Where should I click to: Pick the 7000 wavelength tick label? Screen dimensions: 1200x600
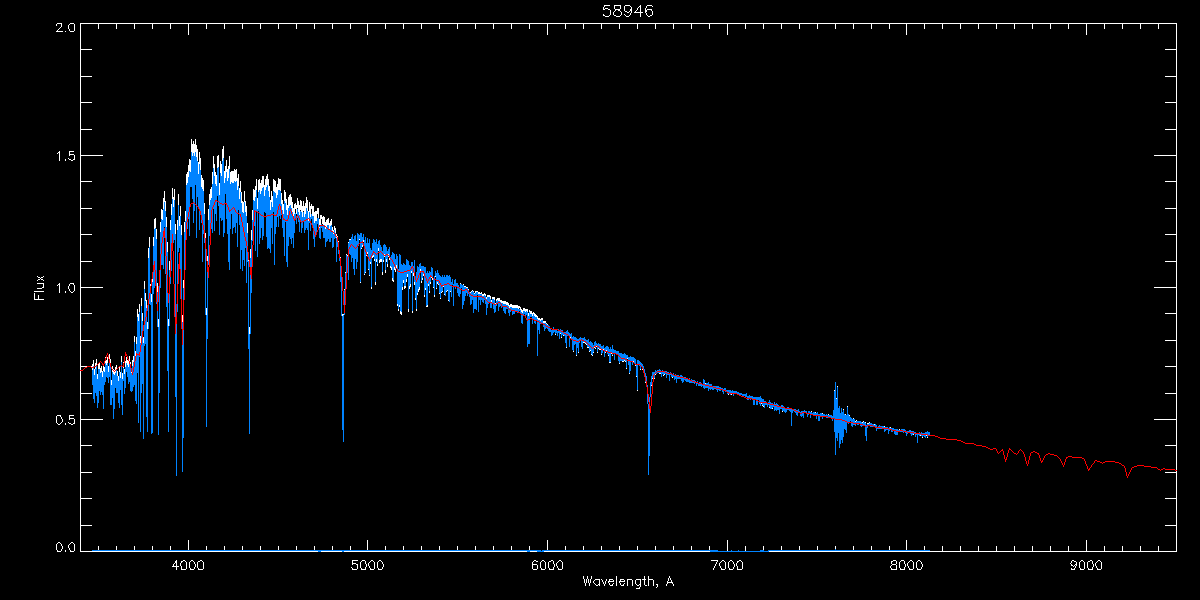click(727, 564)
